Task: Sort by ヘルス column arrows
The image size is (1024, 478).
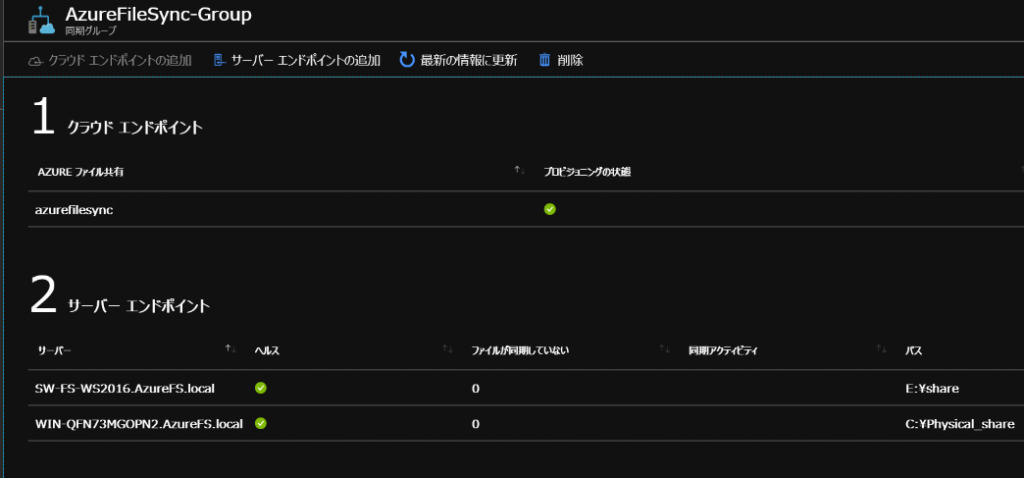Action: click(447, 349)
